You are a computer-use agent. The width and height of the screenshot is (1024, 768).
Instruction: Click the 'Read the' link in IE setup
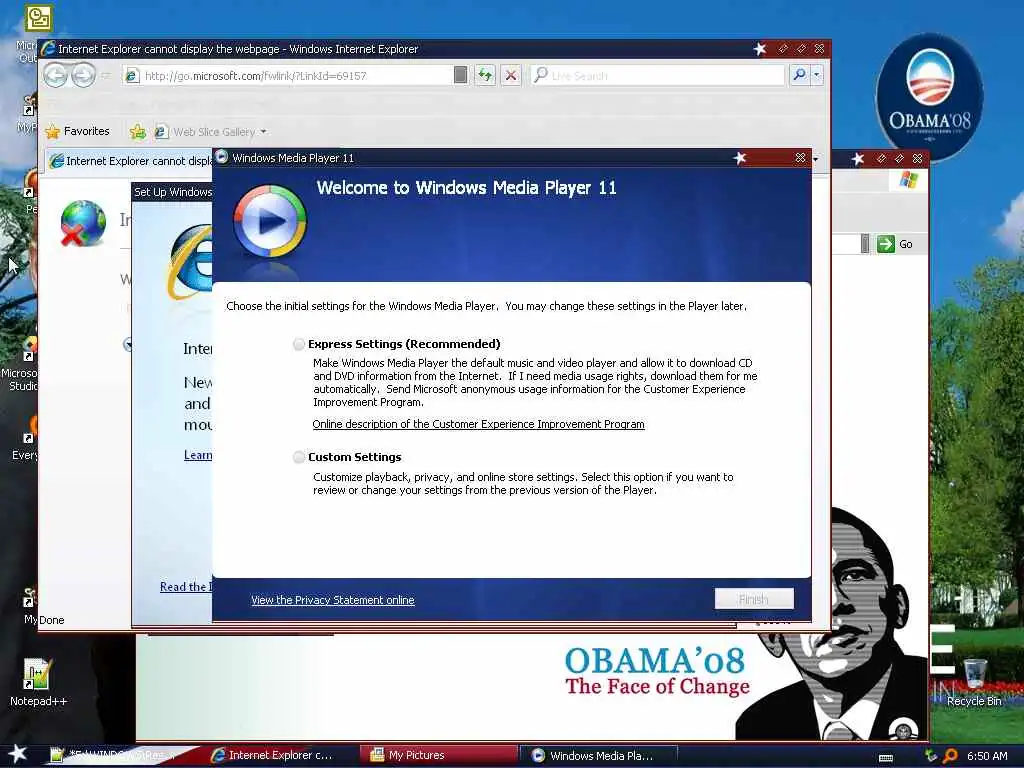tap(185, 586)
